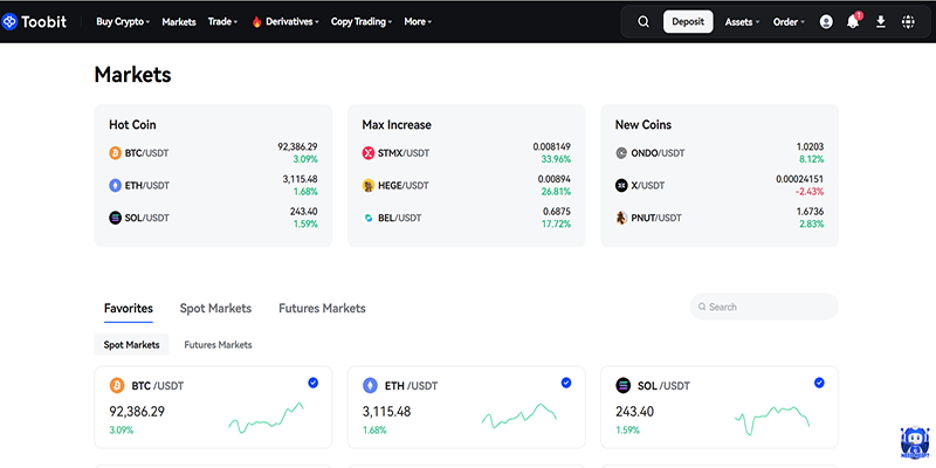Open the chatbot assistant icon
The image size is (936, 468).
[x=914, y=441]
